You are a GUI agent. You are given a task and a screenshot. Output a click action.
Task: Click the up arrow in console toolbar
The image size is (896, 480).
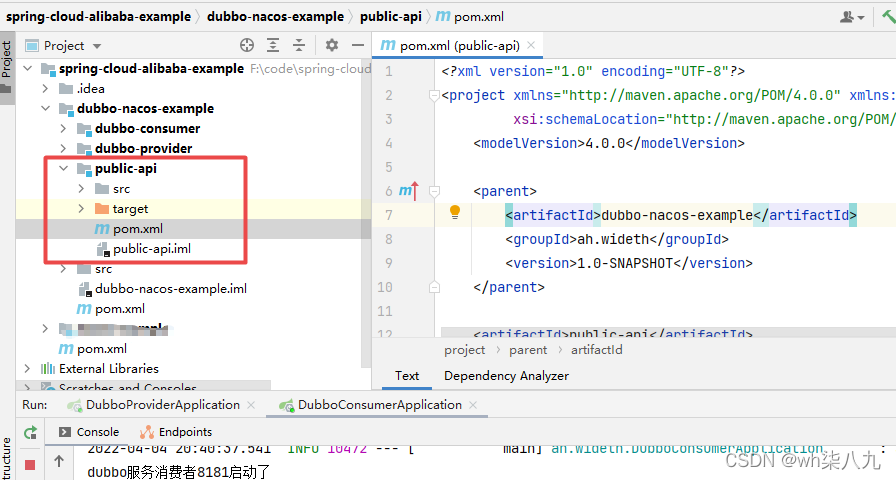click(59, 461)
